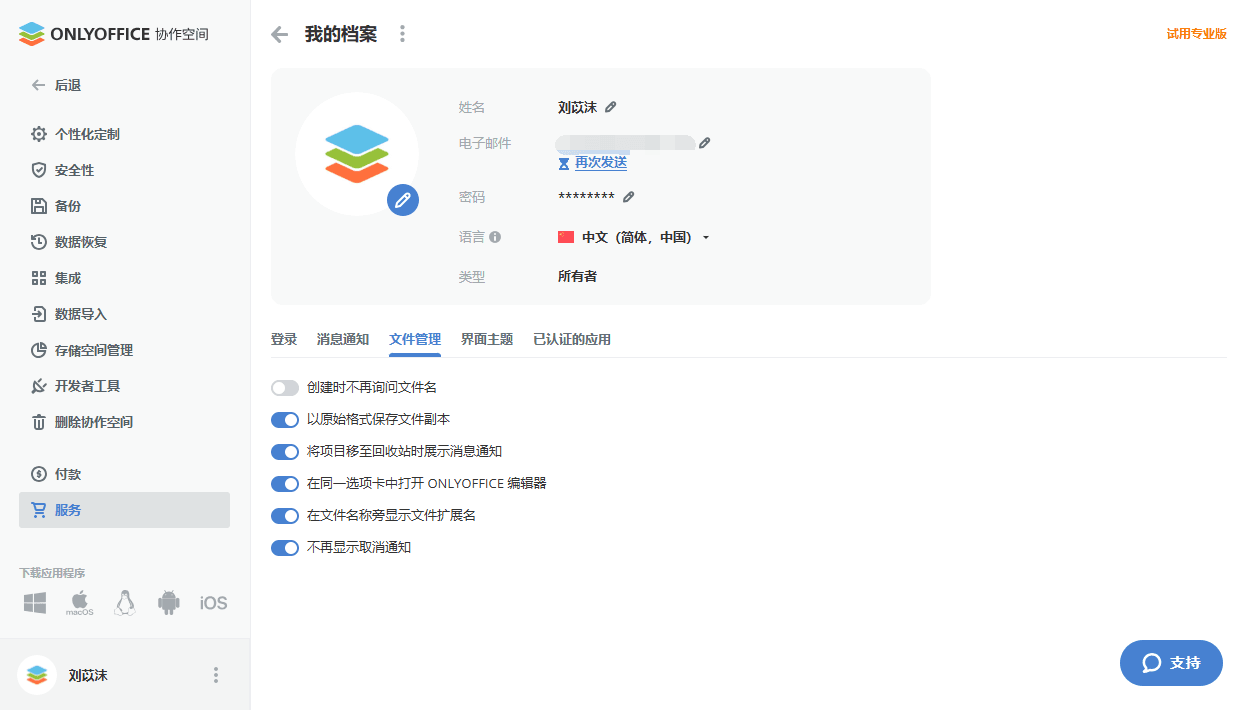Download the Linux desktop app
The height and width of the screenshot is (710, 1246).
tap(124, 603)
